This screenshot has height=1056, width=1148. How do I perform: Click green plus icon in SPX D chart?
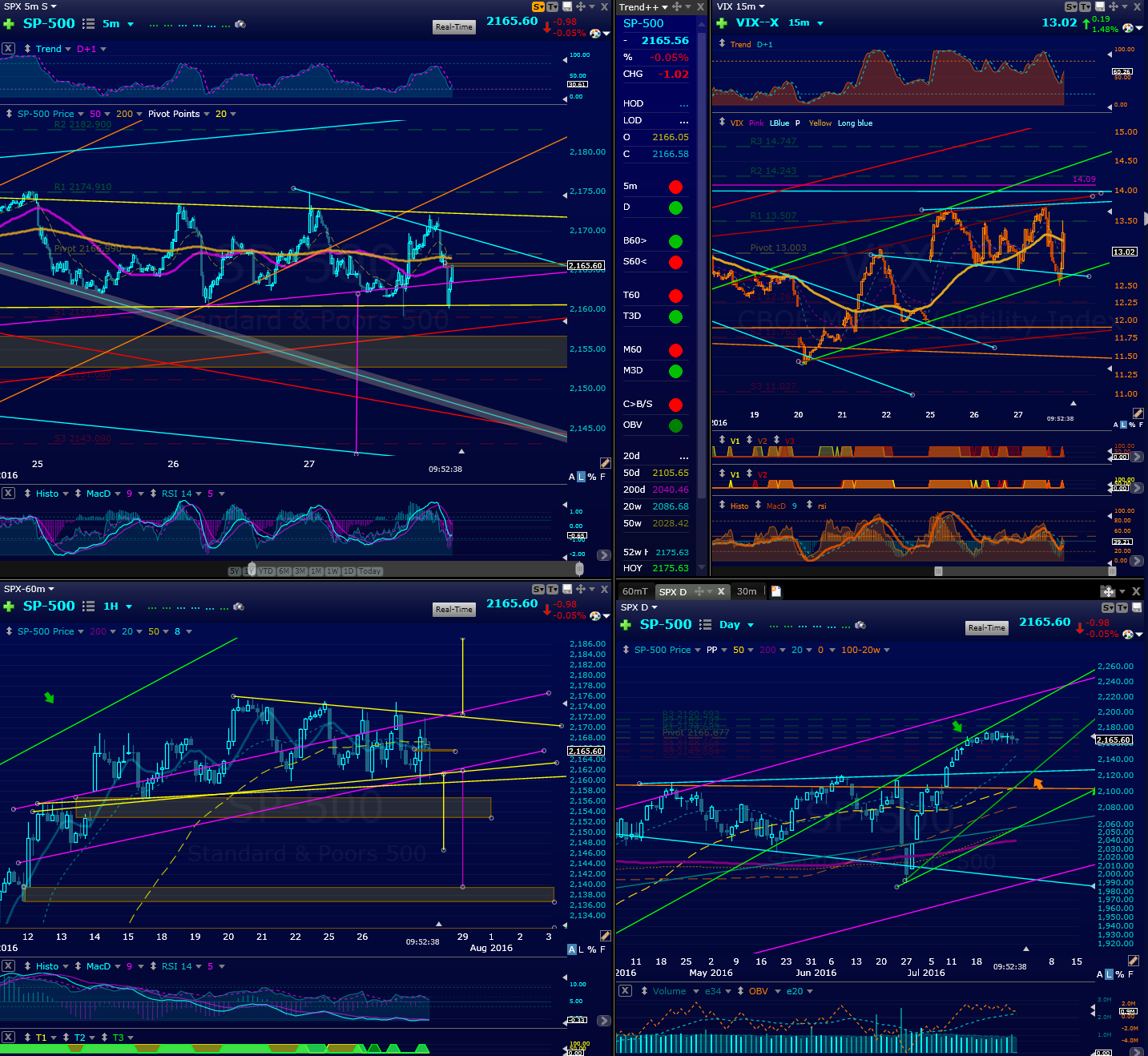tap(626, 625)
